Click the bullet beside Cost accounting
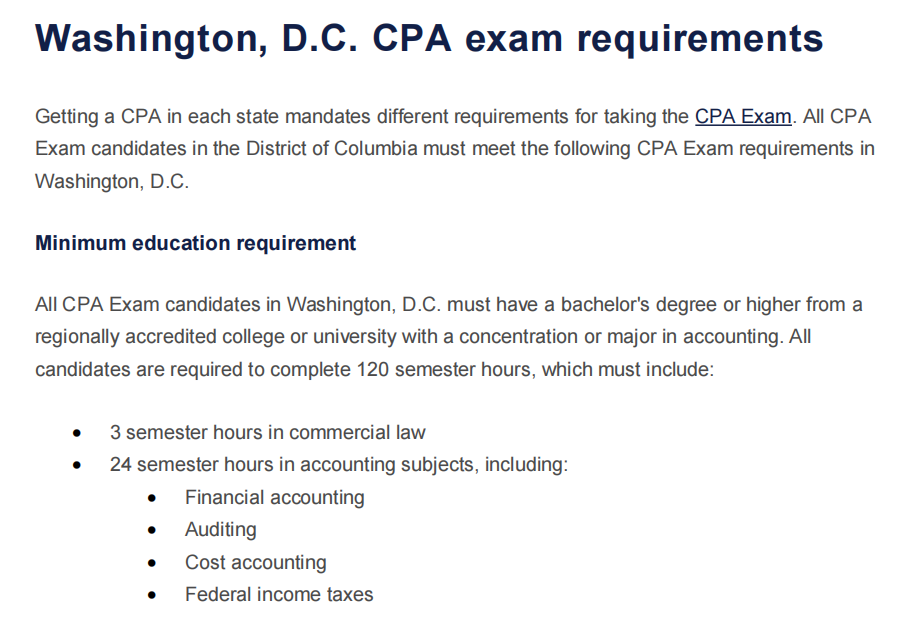The height and width of the screenshot is (631, 912). [152, 564]
